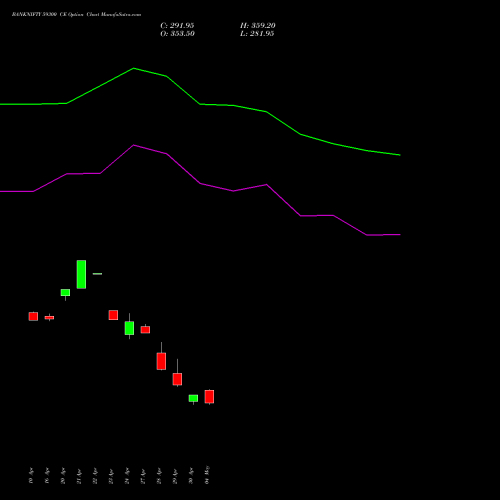500x500 pixels.
Task: Select the small green candle for 20 Apr
Action: 65,293
